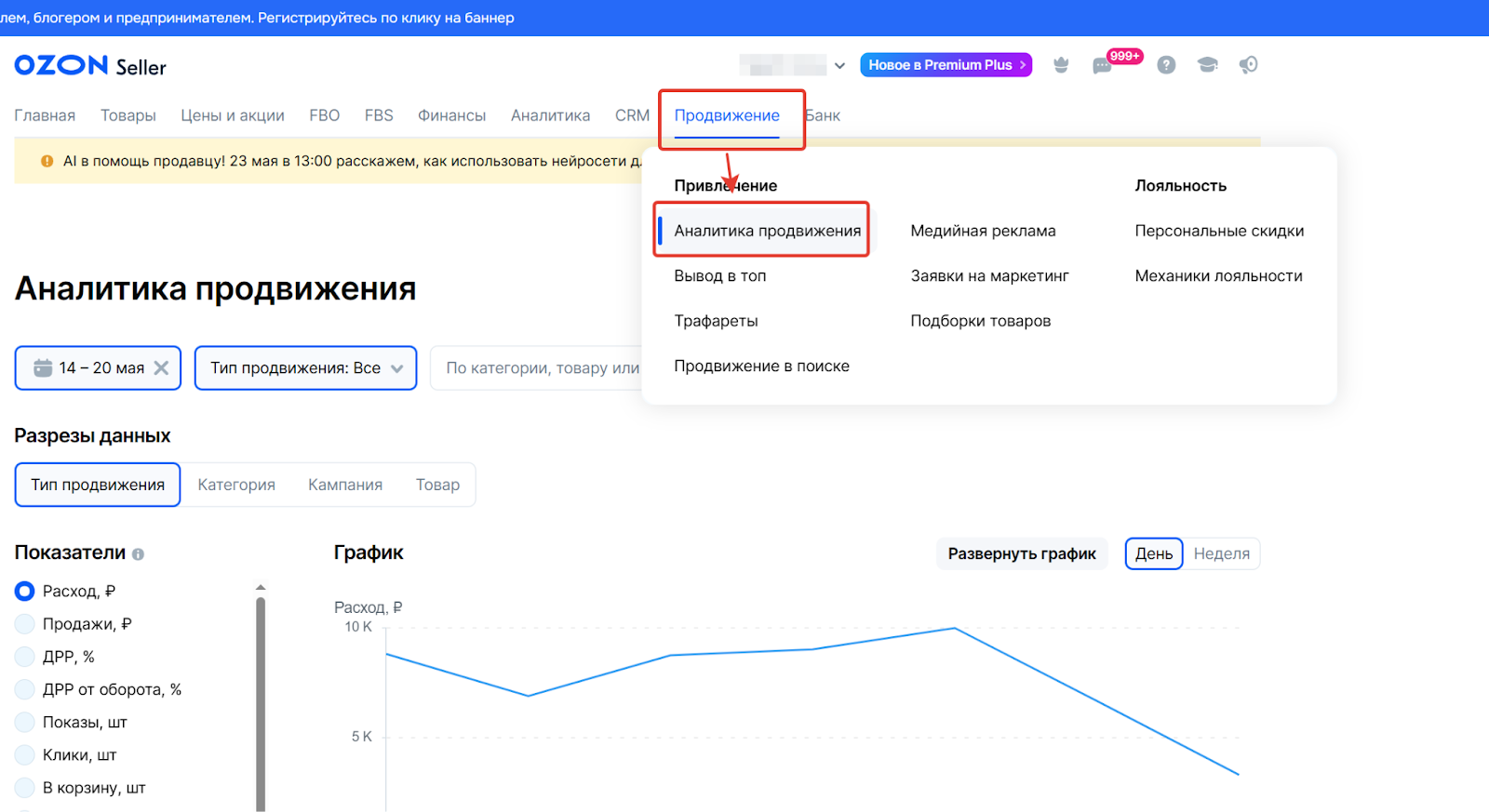This screenshot has height=812, width=1489.
Task: Open the CRM menu
Action: coord(632,115)
